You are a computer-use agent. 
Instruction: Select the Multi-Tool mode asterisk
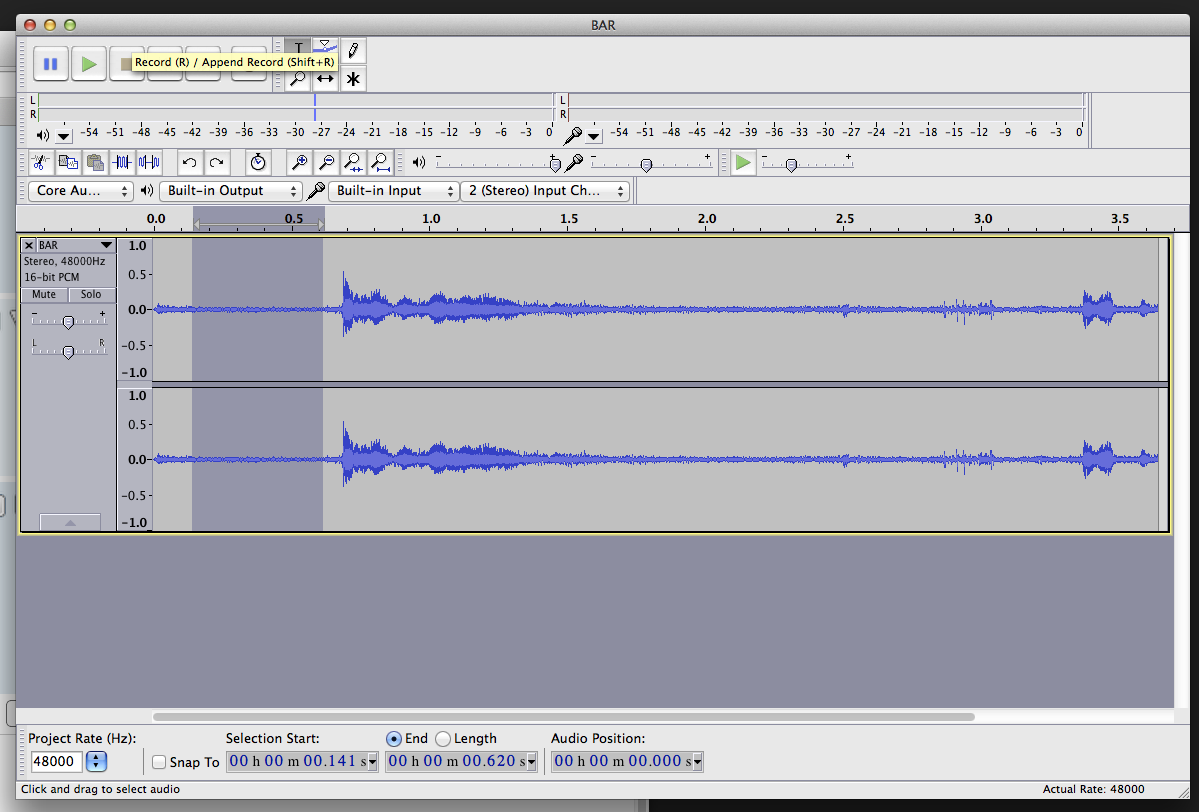[x=353, y=79]
